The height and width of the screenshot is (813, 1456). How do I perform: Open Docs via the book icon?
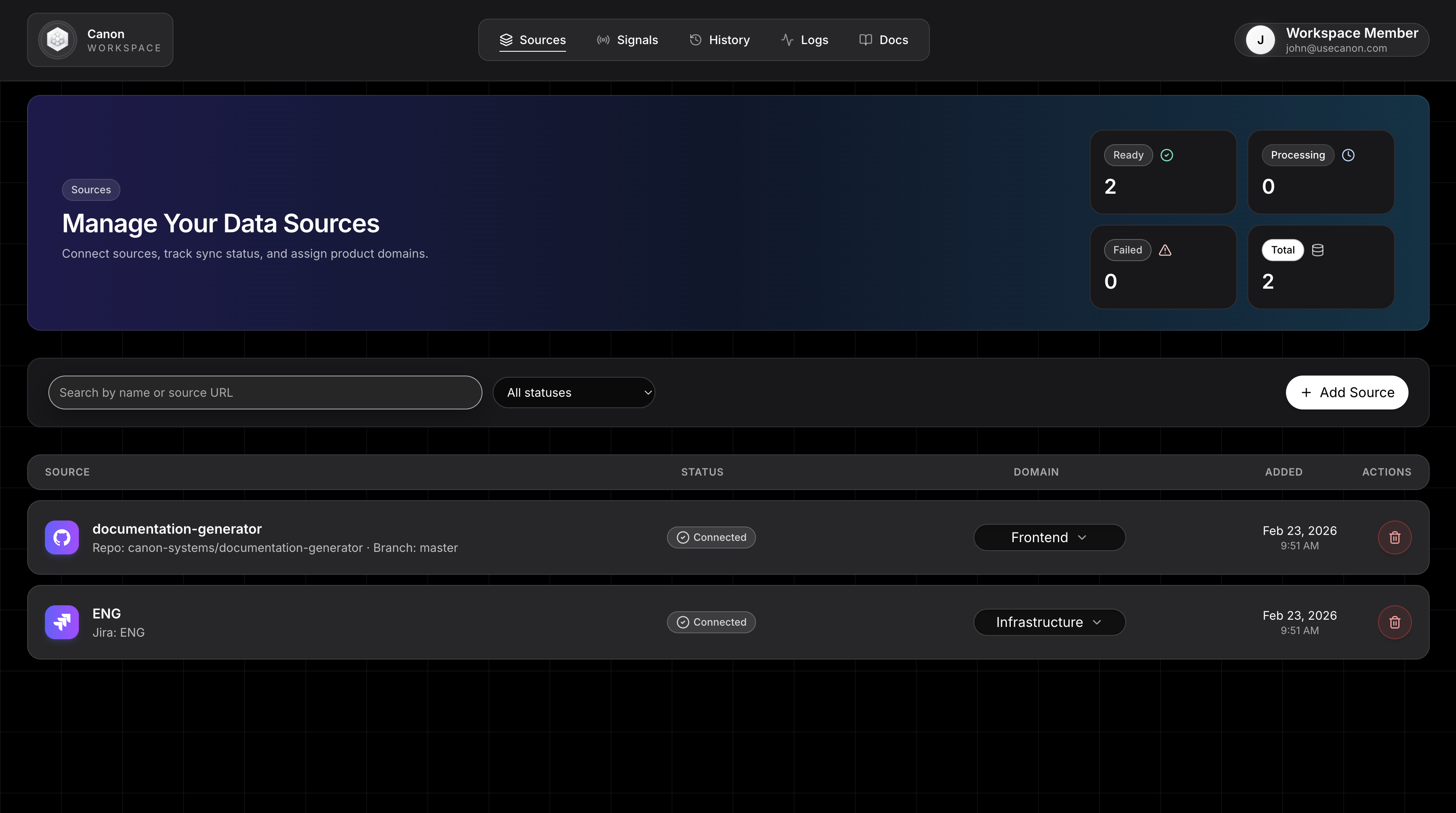(x=865, y=39)
